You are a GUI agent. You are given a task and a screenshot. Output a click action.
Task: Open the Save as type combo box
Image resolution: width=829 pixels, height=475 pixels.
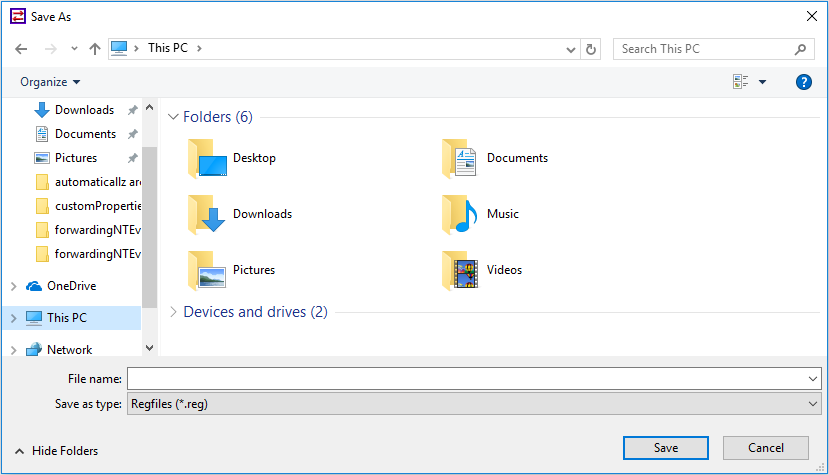472,404
